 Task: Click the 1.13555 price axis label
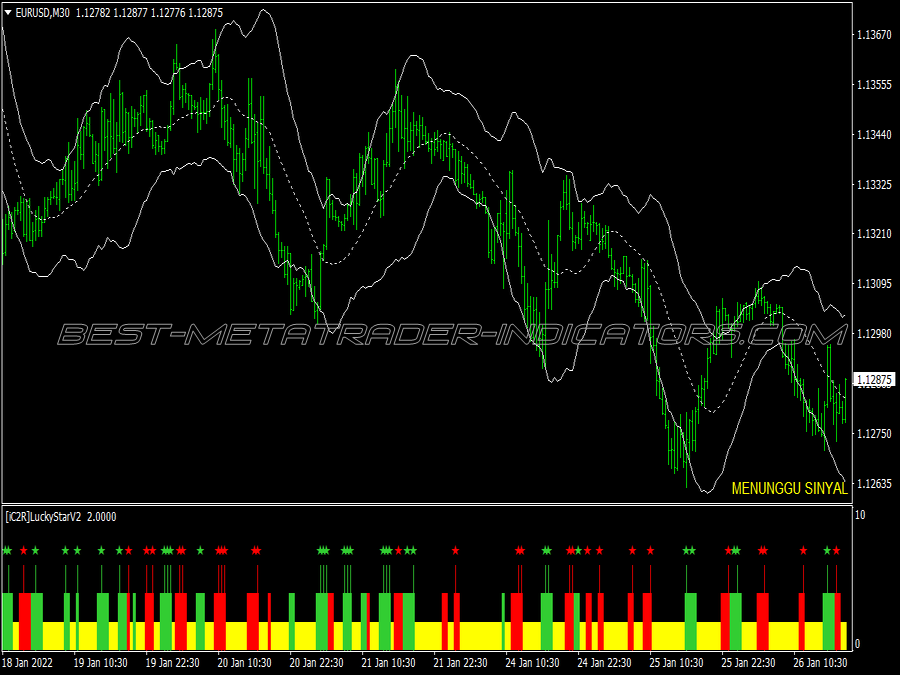[x=874, y=85]
